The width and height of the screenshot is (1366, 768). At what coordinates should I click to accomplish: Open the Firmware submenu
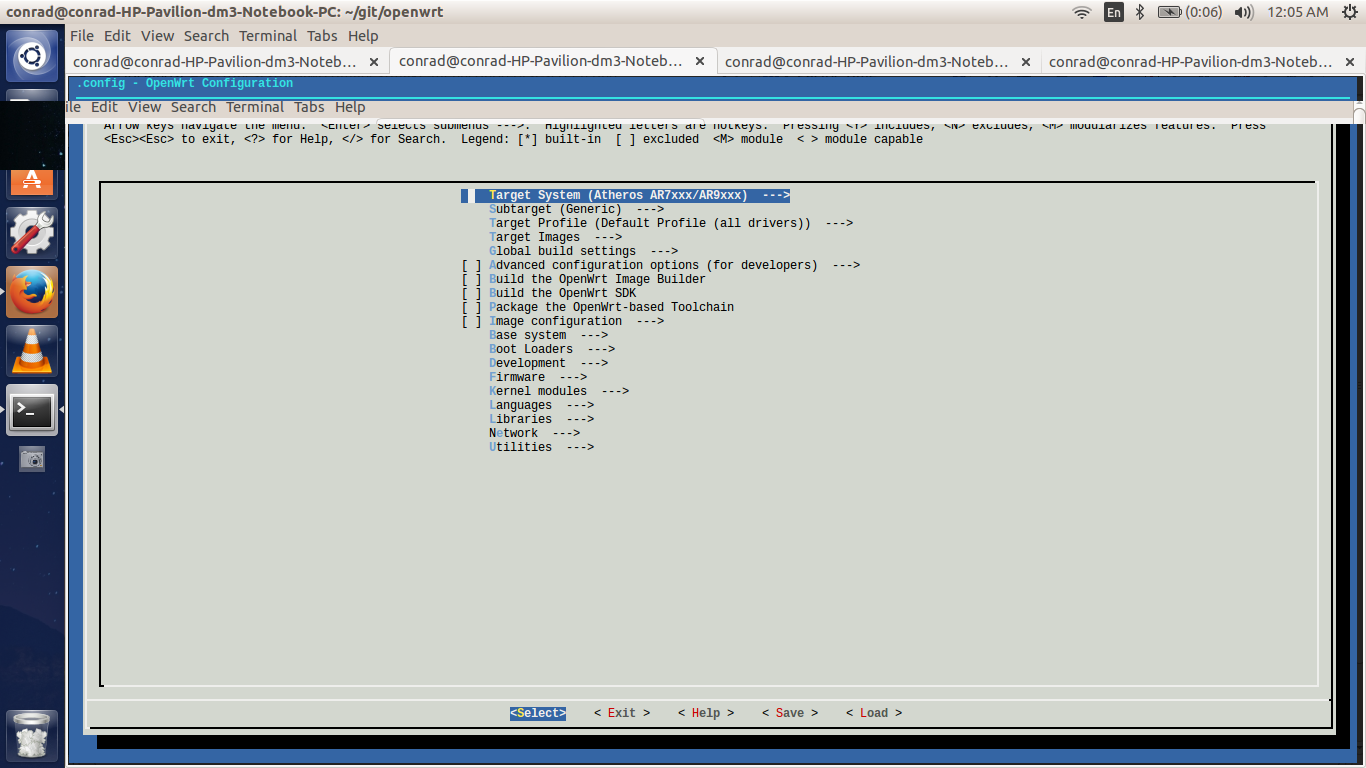[x=538, y=378]
